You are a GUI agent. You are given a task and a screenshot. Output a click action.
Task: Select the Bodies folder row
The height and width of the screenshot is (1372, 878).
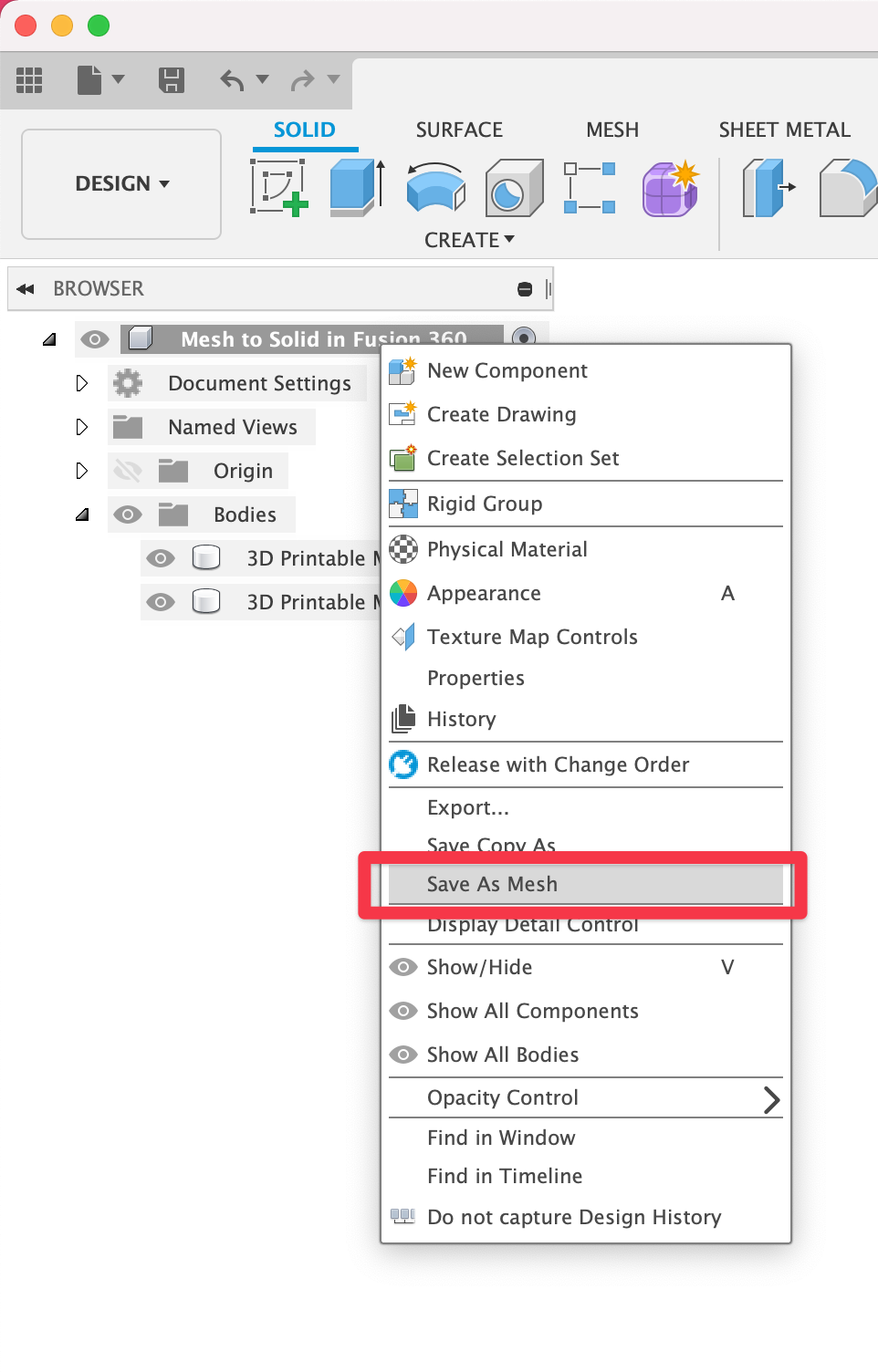point(202,514)
